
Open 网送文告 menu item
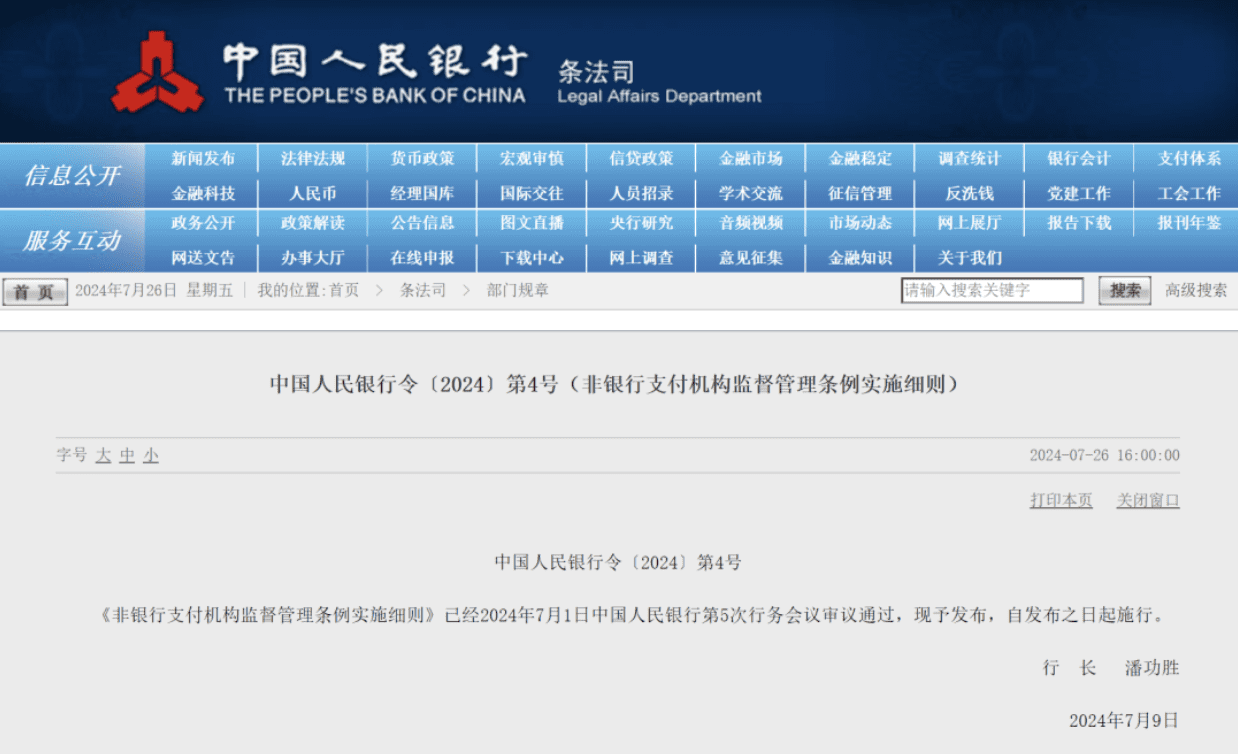coord(203,258)
